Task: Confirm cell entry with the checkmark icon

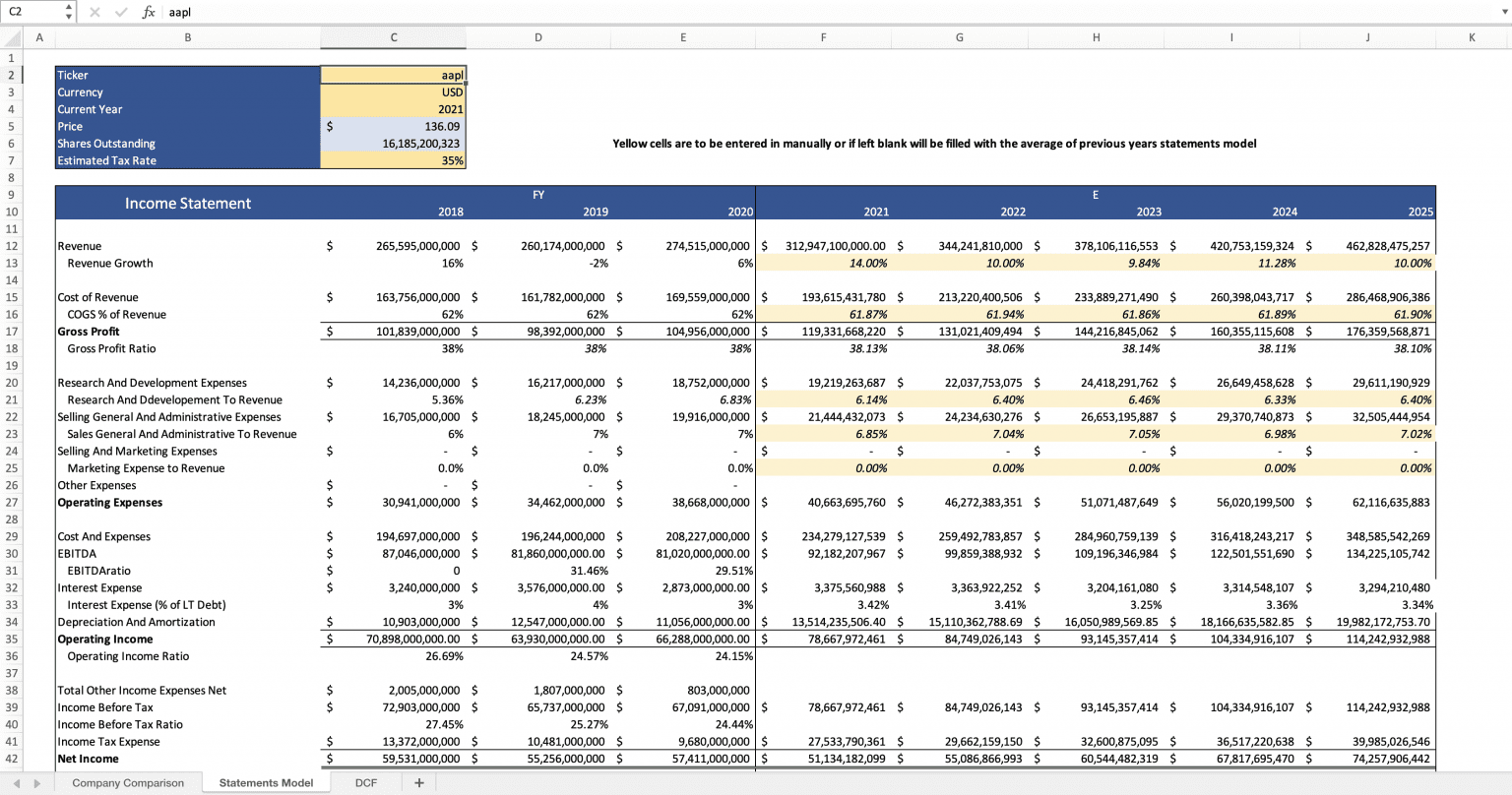Action: (x=120, y=12)
